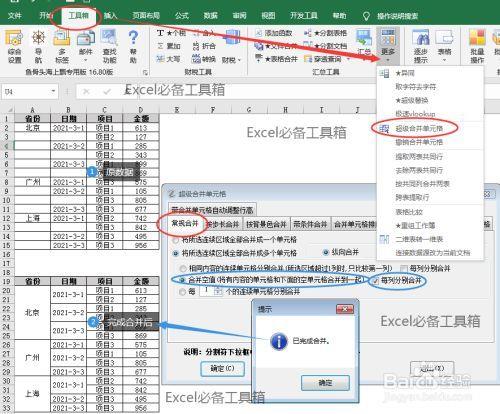Select cell A12 containing 上海
500x414 pixels.
click(x=32, y=218)
